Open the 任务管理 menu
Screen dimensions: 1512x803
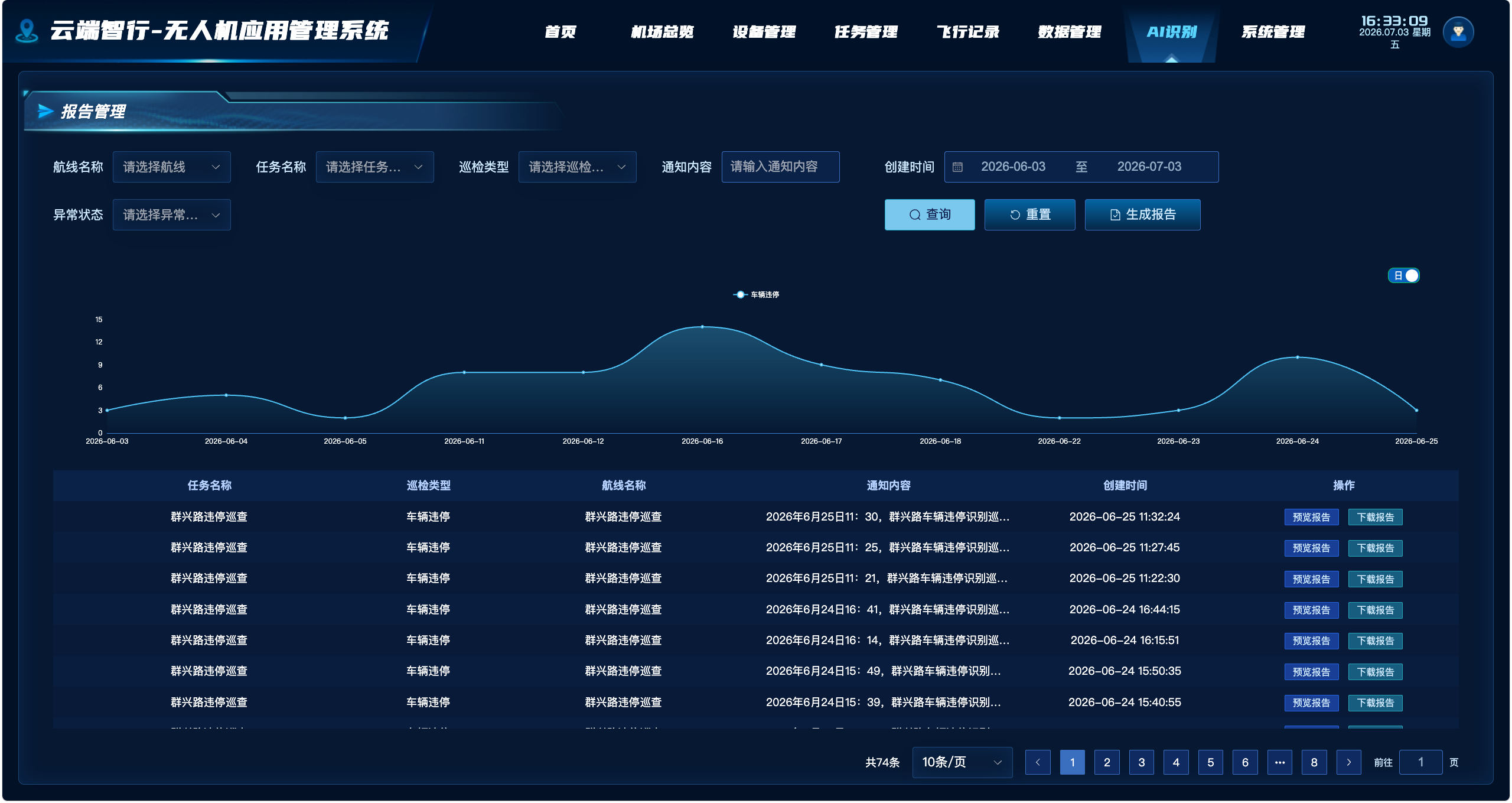point(866,32)
